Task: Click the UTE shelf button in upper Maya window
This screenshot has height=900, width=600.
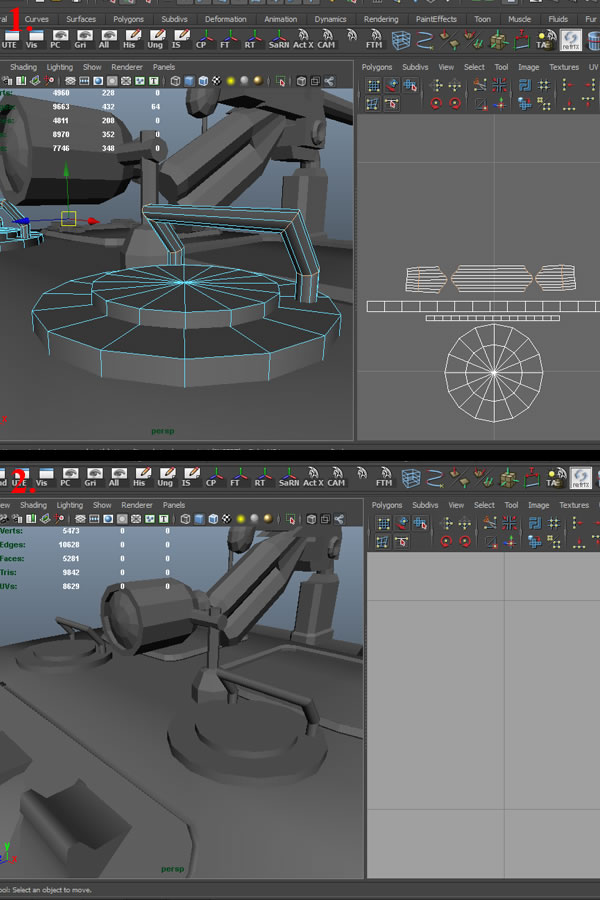Action: coord(9,40)
